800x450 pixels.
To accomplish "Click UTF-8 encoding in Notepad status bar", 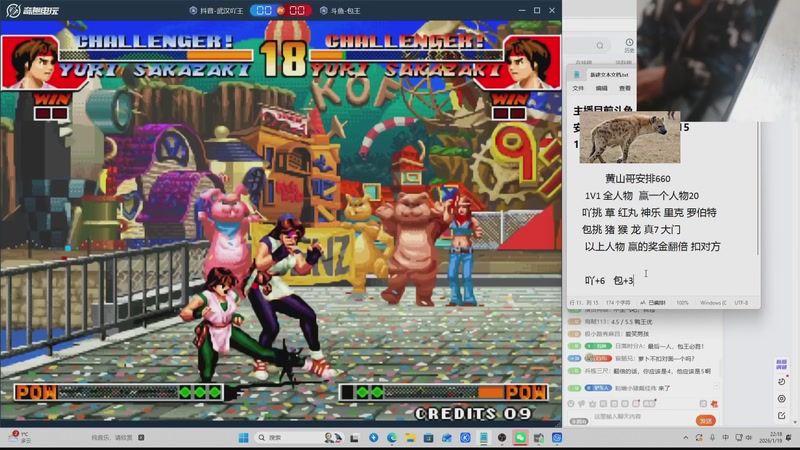I will [741, 303].
